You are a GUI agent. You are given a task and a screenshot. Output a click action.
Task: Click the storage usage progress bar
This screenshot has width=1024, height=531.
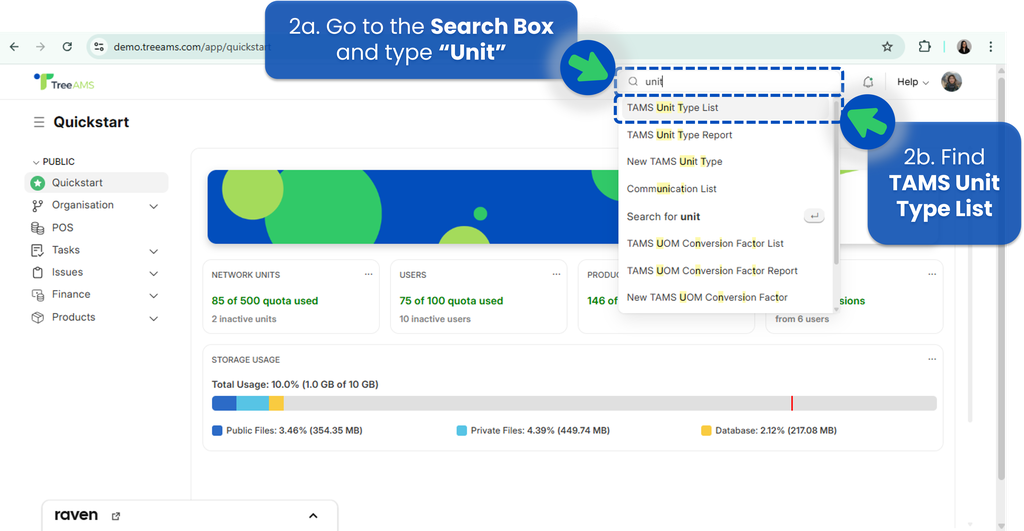tap(574, 403)
